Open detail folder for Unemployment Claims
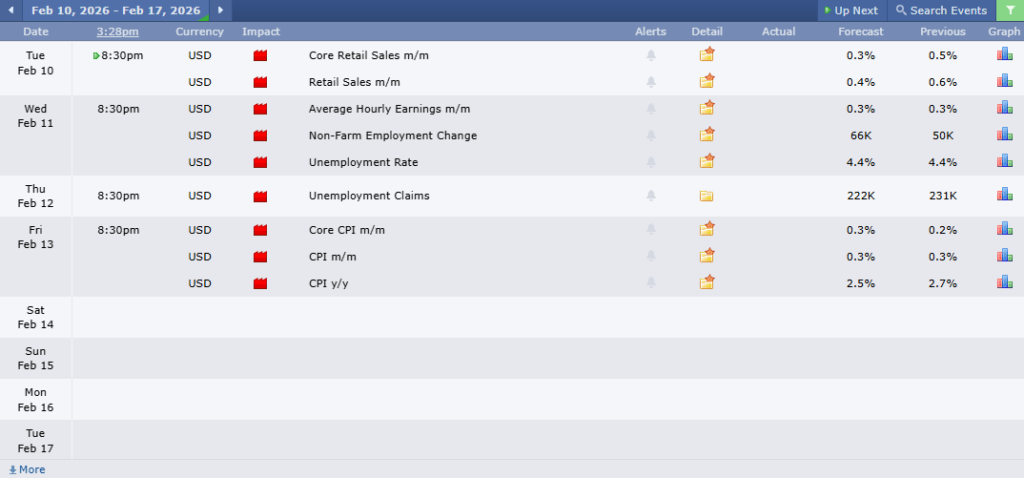The image size is (1024, 478). 707,196
